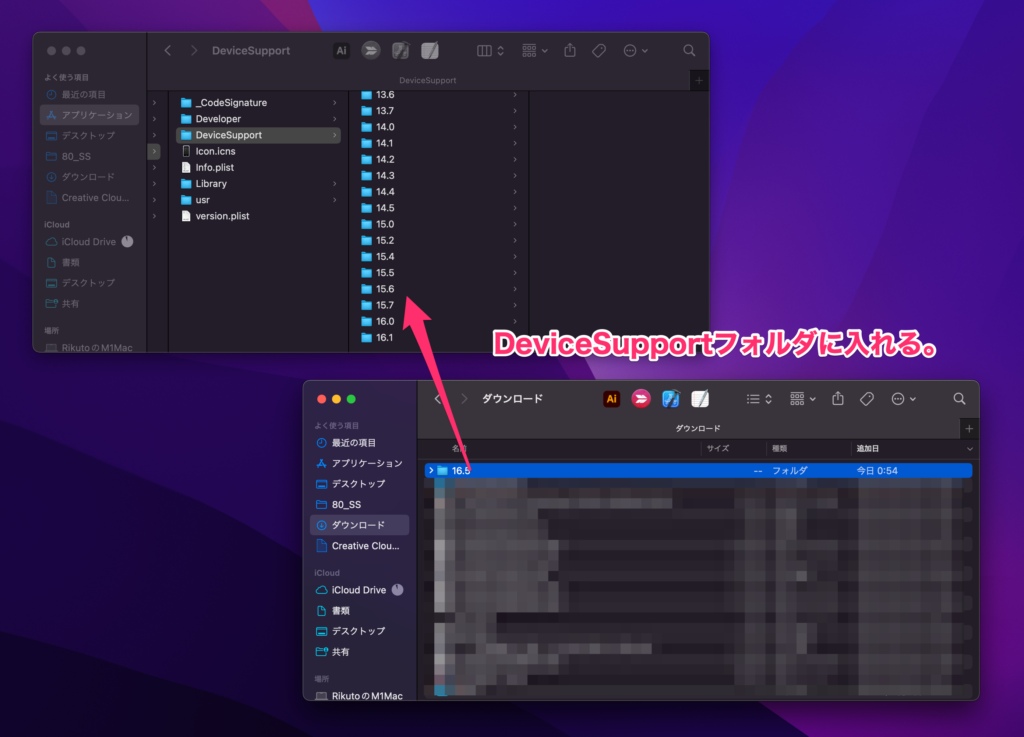Sort by the 種類 column header
The image size is (1024, 737).
click(x=779, y=448)
